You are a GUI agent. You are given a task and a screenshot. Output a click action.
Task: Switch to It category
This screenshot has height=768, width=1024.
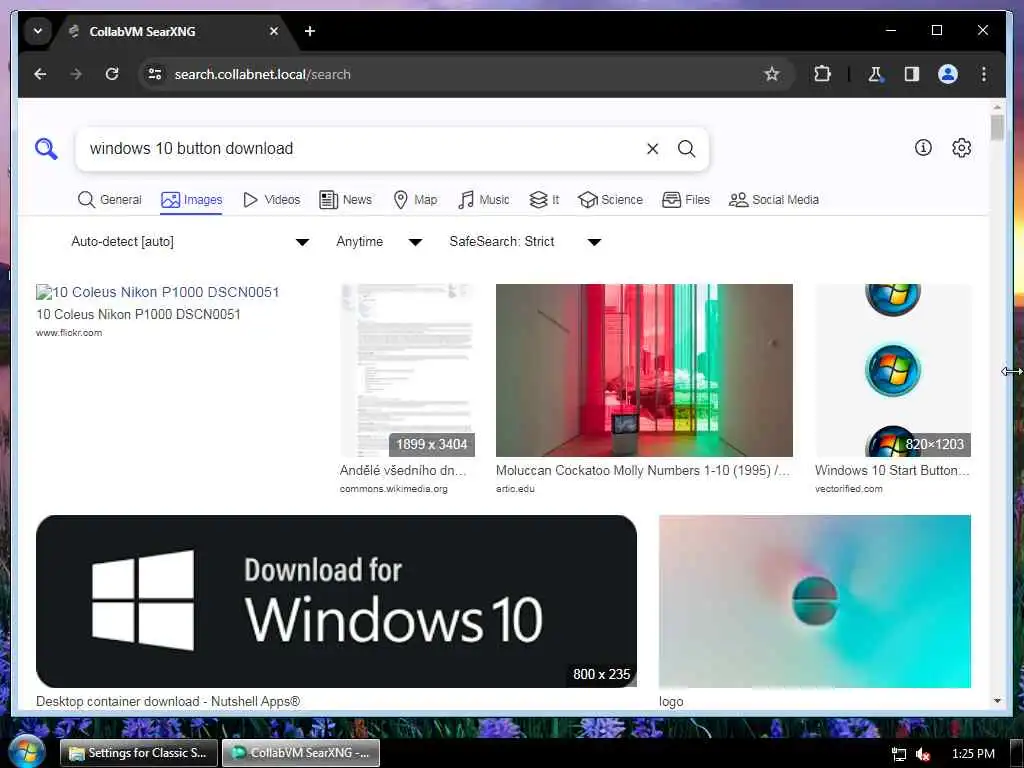tap(544, 200)
